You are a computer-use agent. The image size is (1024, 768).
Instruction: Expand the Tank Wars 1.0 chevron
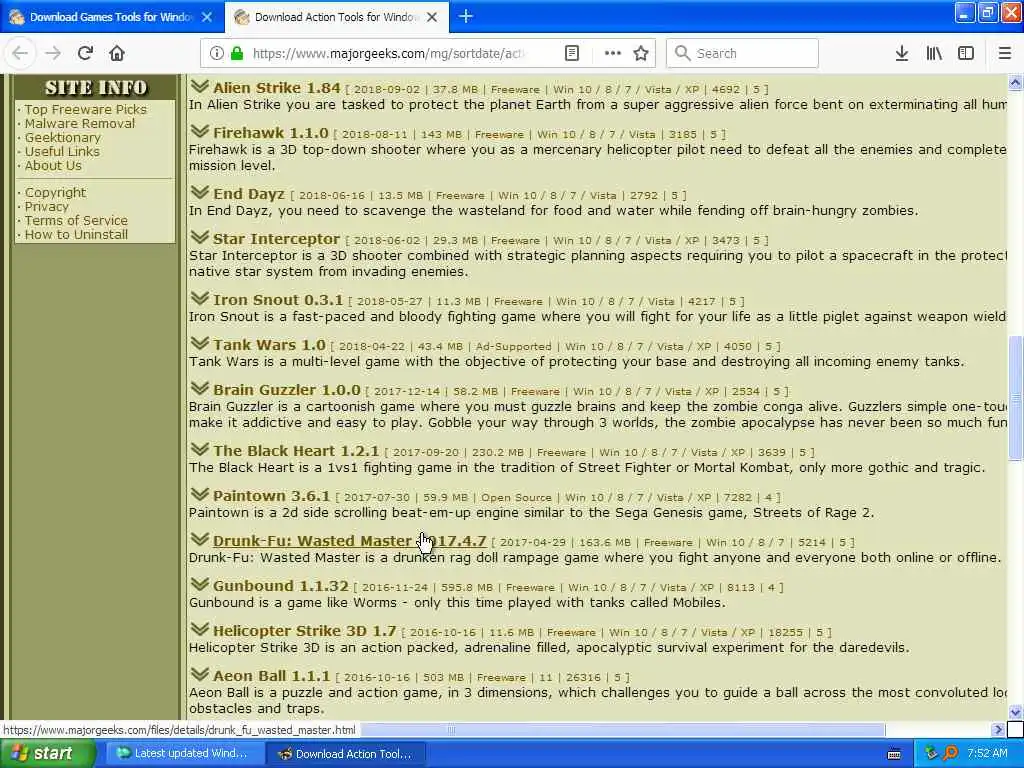[199, 344]
